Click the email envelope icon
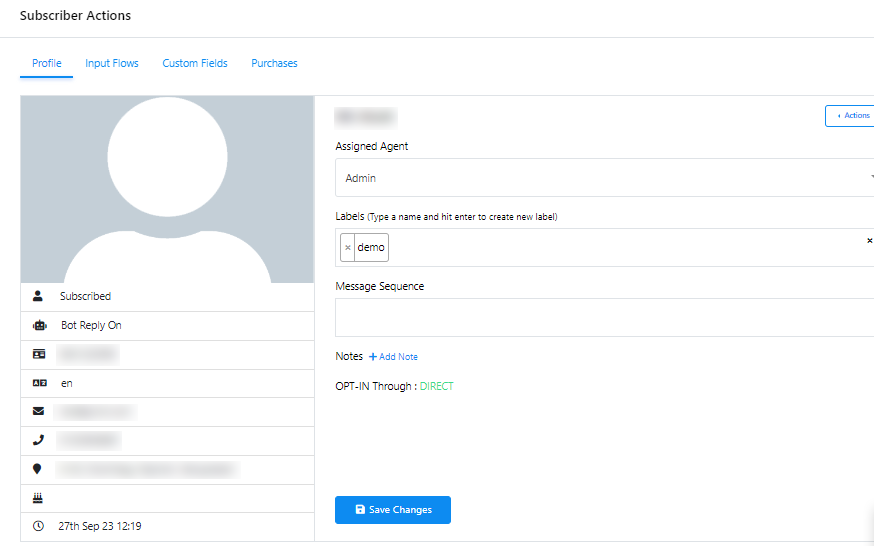Image resolution: width=874 pixels, height=546 pixels. click(x=39, y=411)
